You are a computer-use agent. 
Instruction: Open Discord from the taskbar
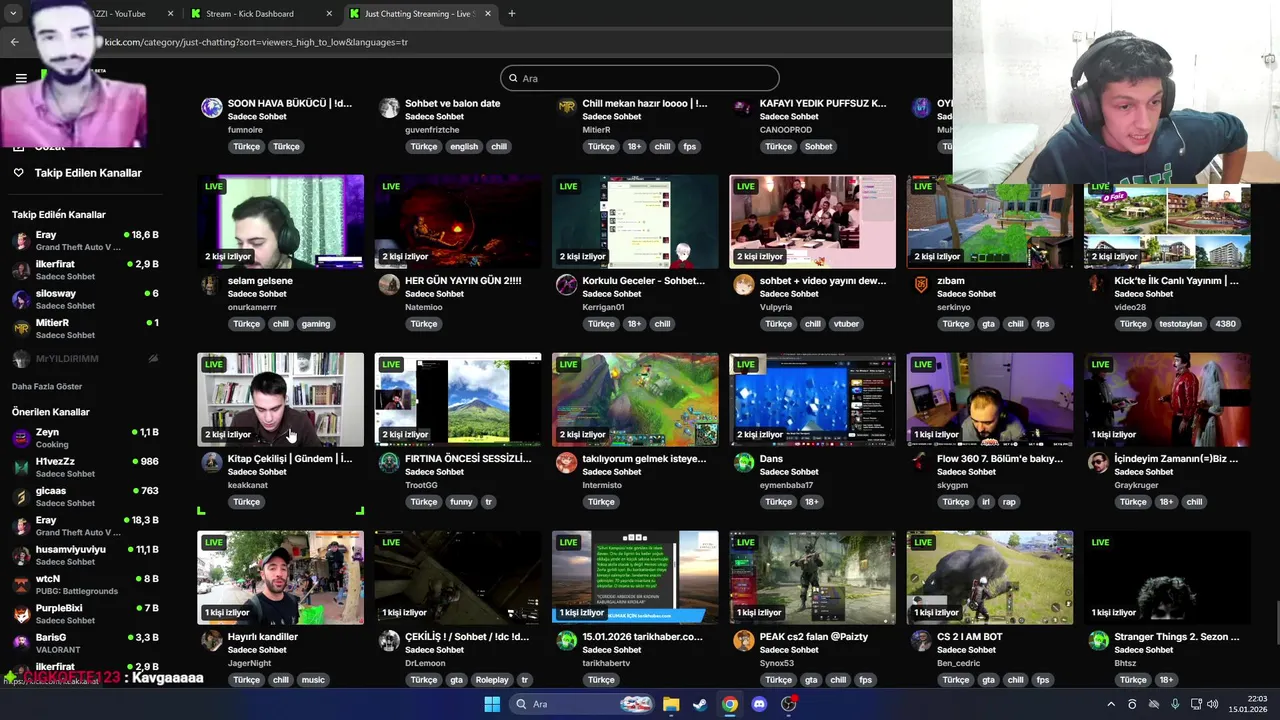[759, 704]
